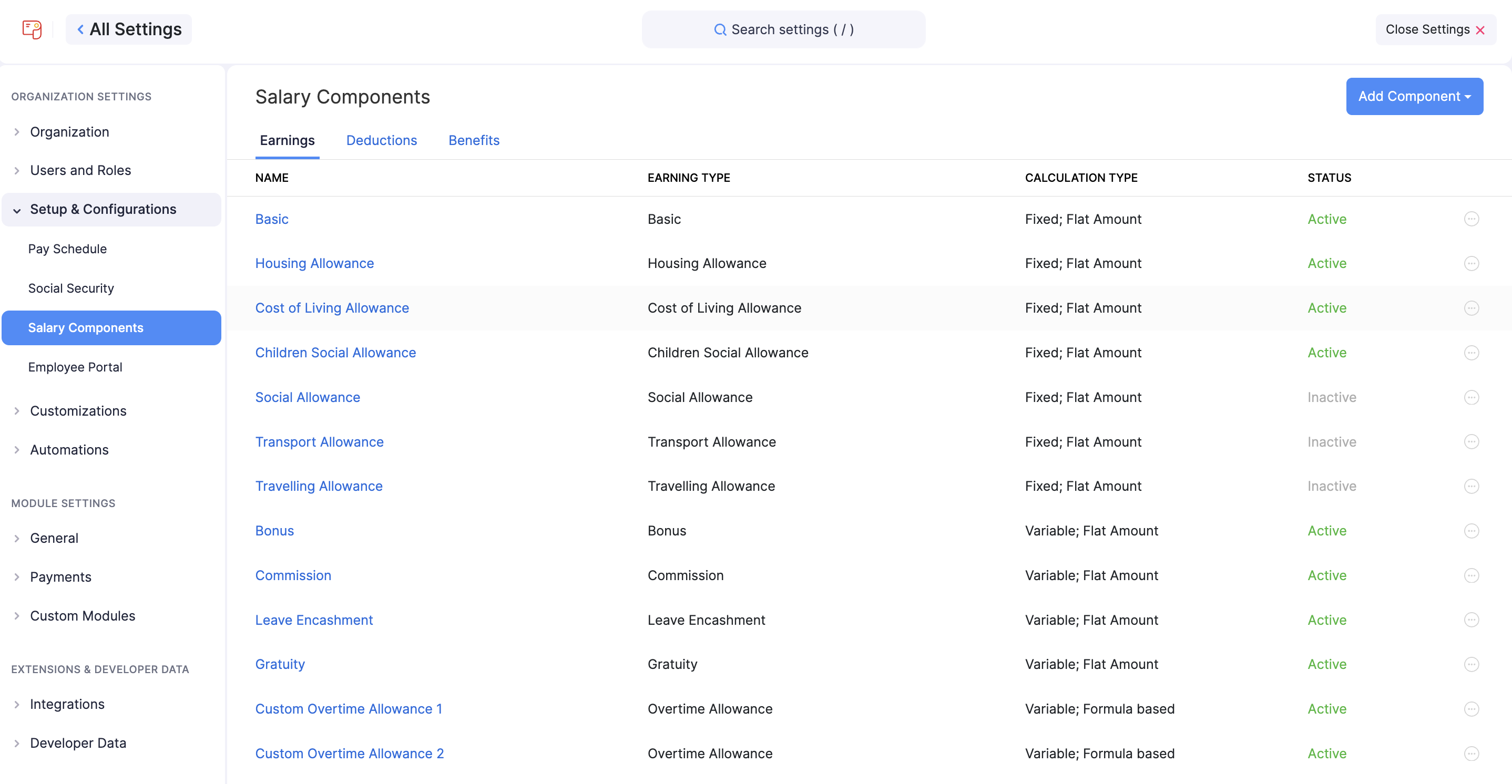Click the X icon on Close Settings
This screenshot has width=1512, height=784.
(1482, 29)
